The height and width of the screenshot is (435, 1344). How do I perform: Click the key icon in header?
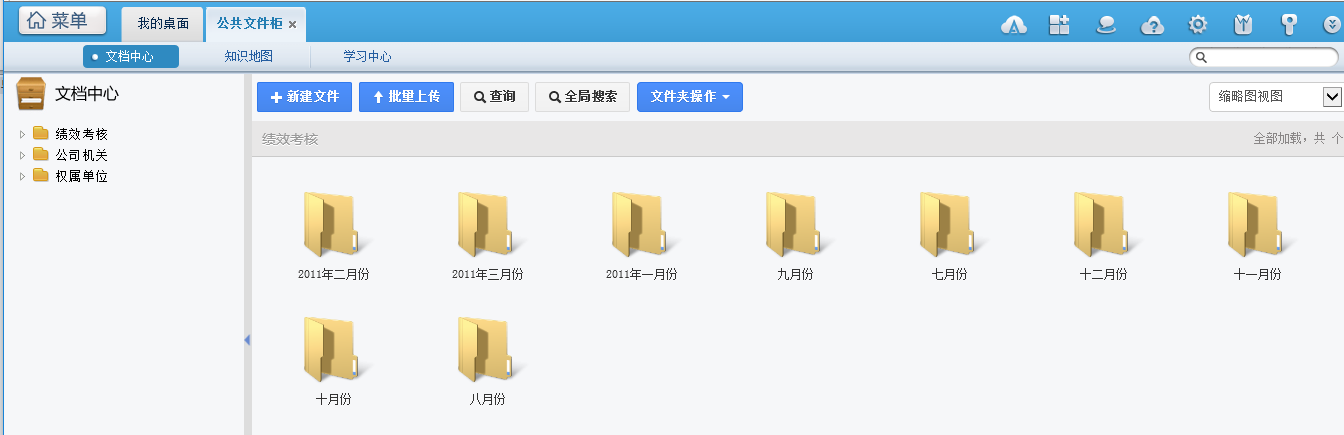(x=1289, y=25)
